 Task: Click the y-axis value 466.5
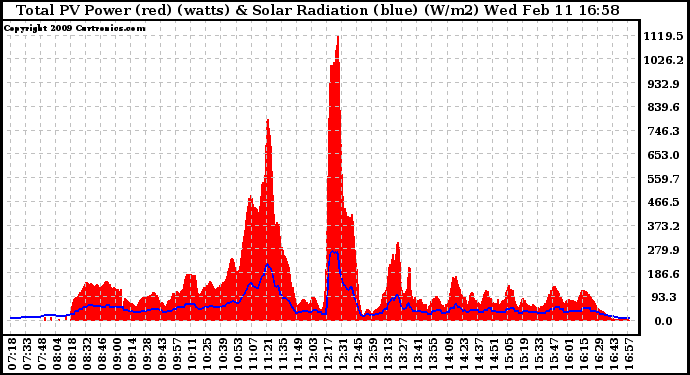click(664, 202)
